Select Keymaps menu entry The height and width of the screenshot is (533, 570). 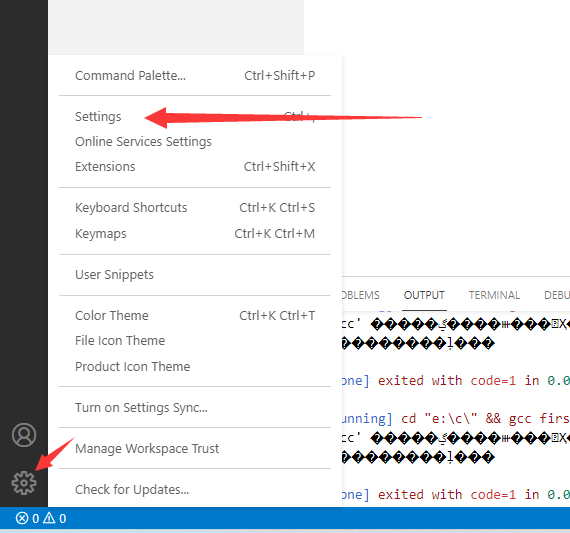click(x=195, y=233)
